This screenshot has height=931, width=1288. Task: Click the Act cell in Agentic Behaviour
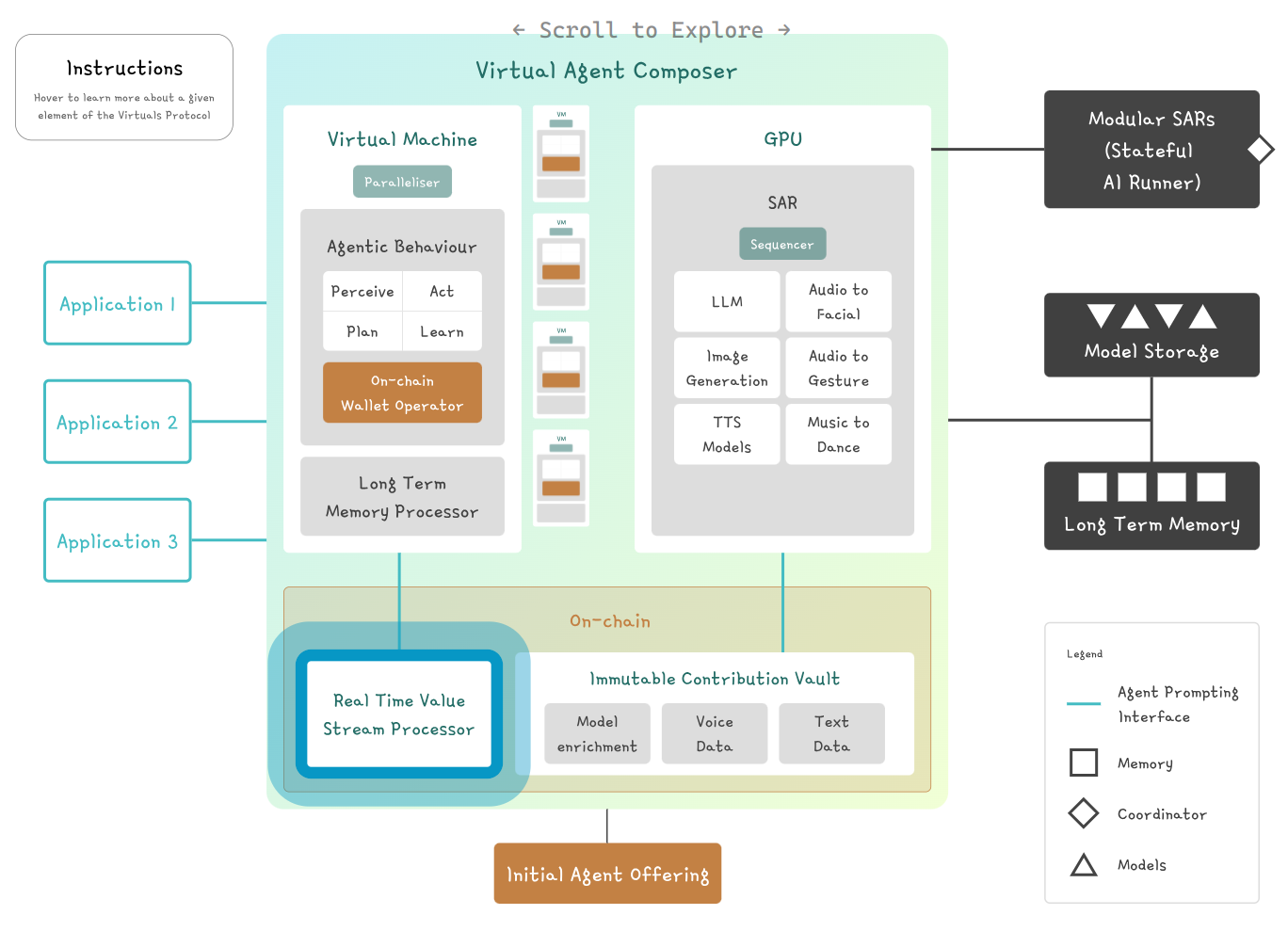[442, 292]
